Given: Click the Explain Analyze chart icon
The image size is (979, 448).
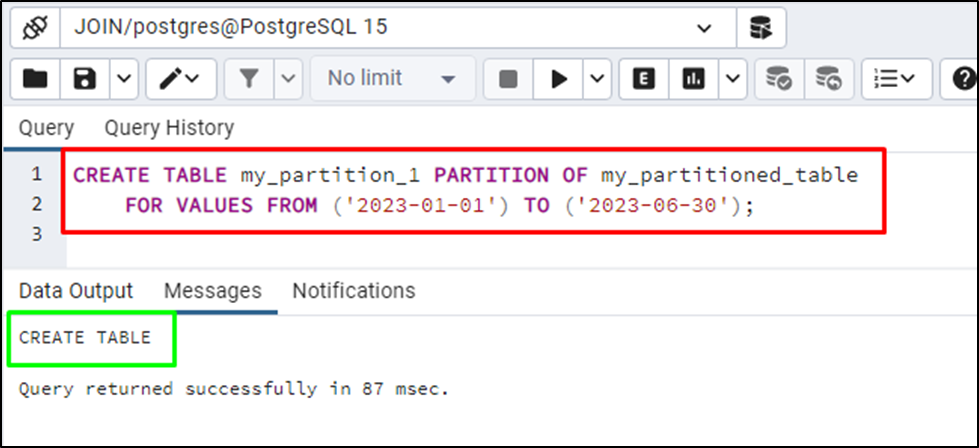Looking at the screenshot, I should 693,79.
